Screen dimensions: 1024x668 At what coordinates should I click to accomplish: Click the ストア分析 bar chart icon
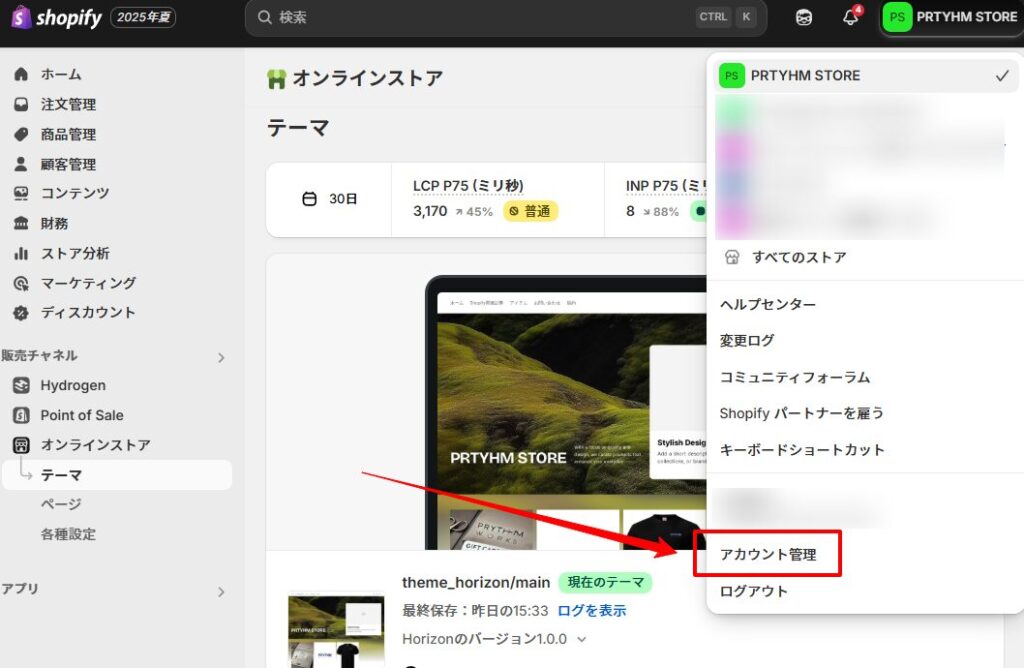click(x=21, y=253)
